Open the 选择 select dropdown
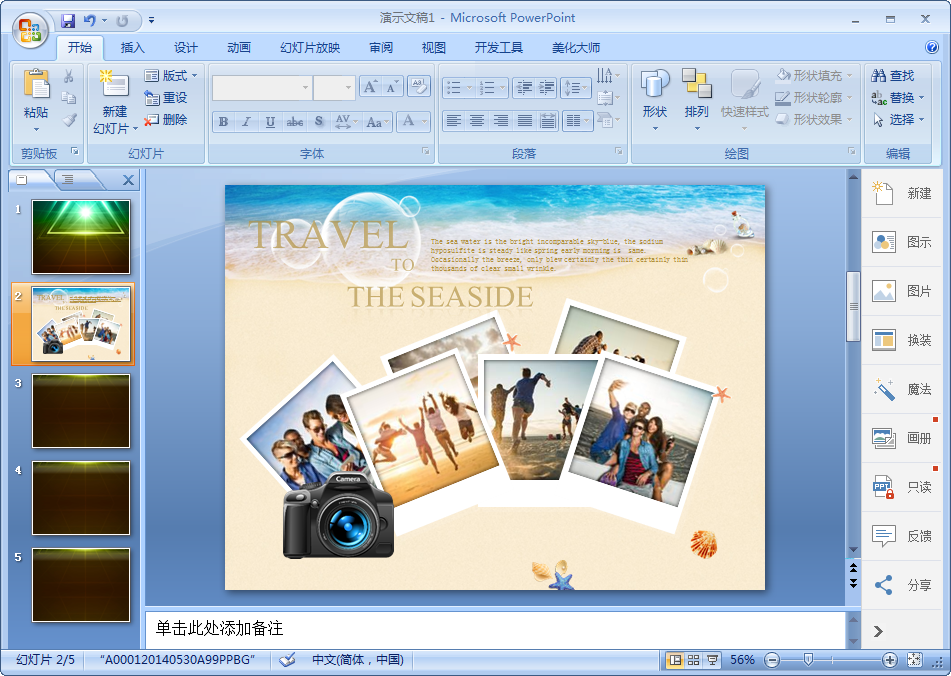951x676 pixels. pyautogui.click(x=898, y=119)
